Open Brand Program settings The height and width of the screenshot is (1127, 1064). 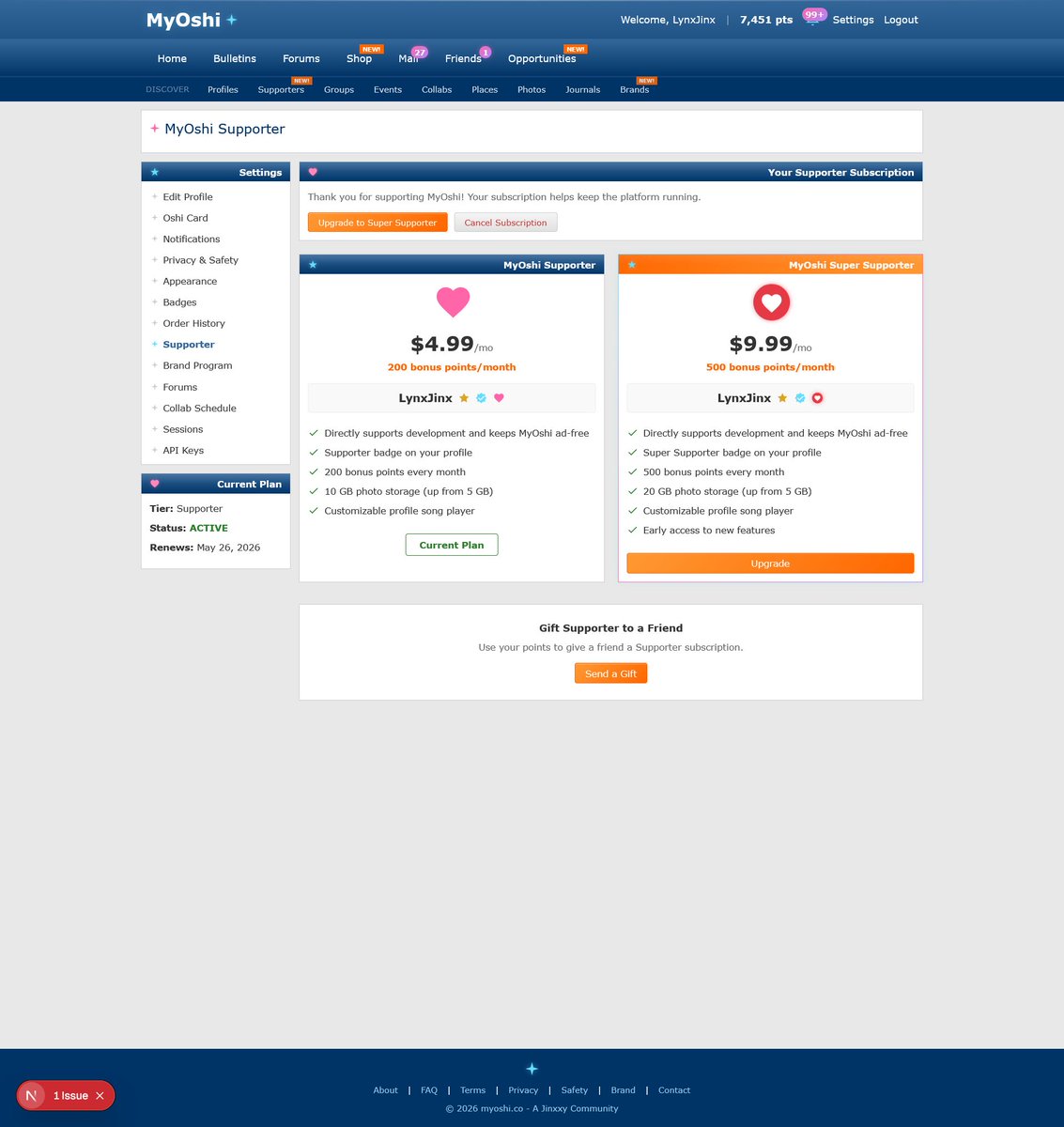(197, 365)
